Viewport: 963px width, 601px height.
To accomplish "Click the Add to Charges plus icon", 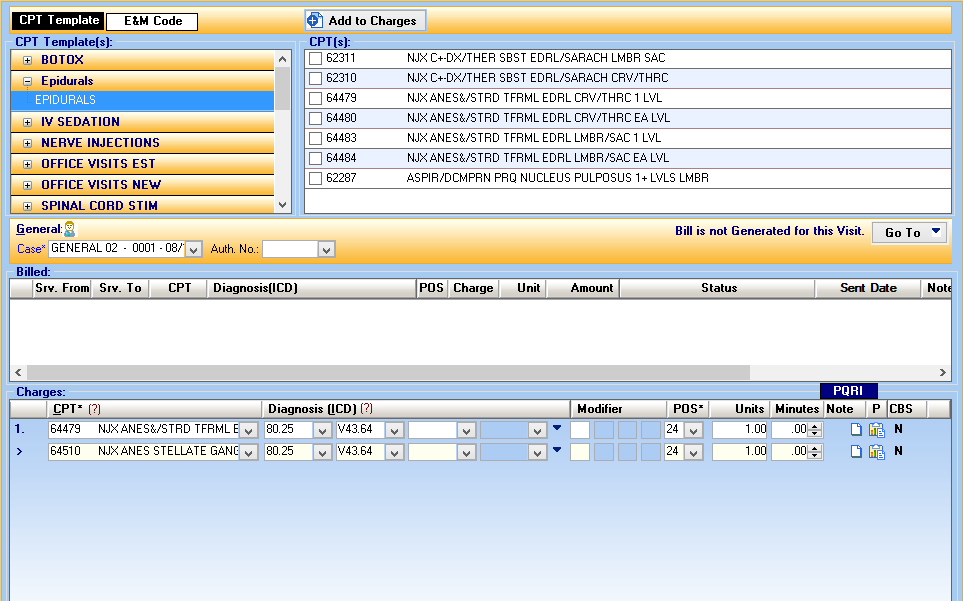I will (x=315, y=20).
